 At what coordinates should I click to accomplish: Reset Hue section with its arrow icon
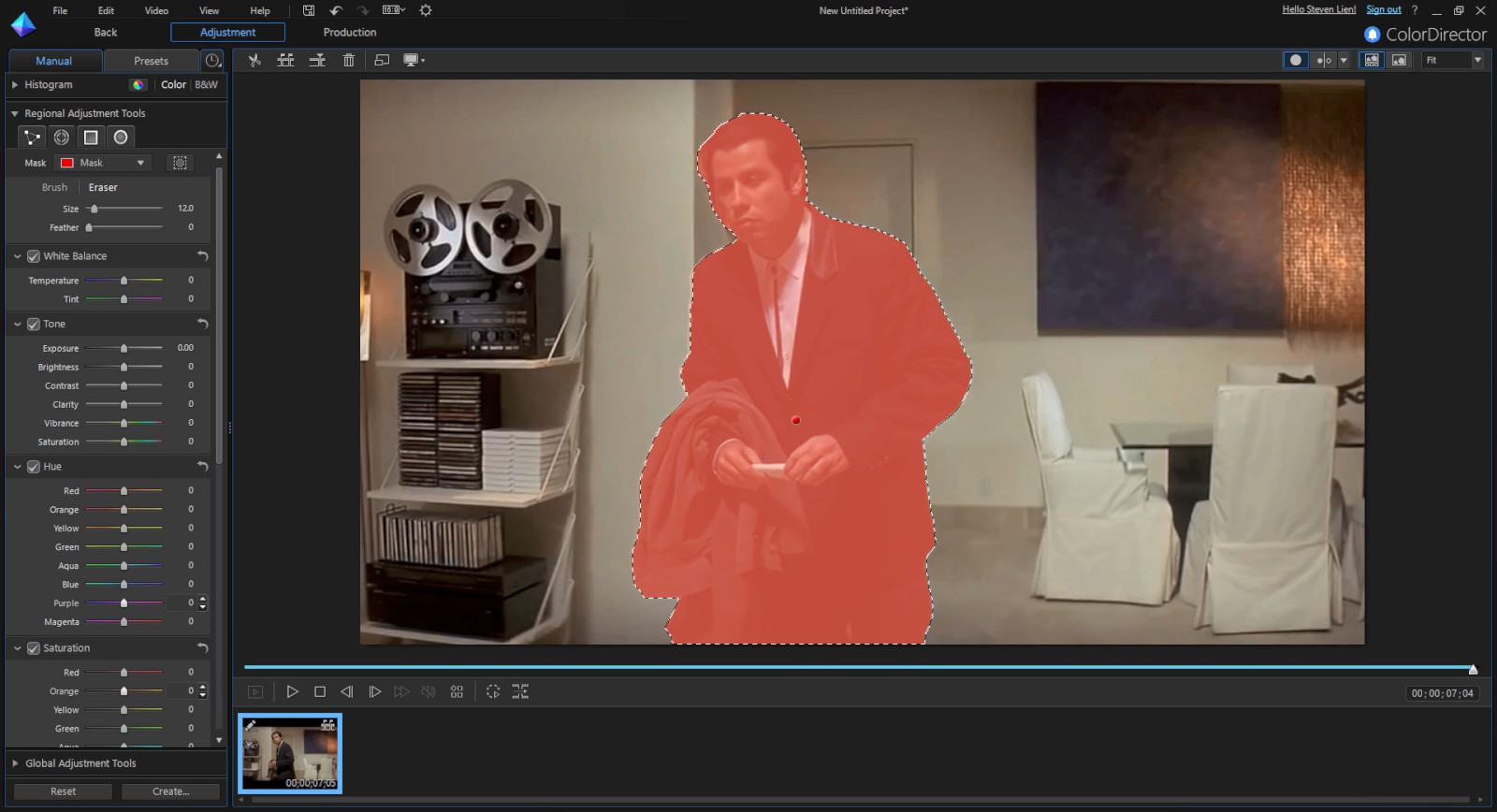coord(202,466)
